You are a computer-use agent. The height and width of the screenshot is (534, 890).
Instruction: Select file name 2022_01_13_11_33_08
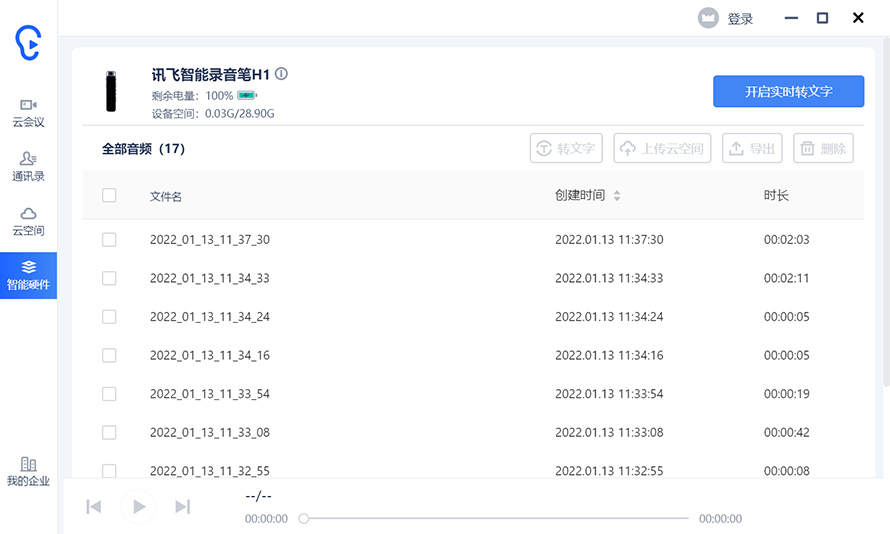(209, 432)
